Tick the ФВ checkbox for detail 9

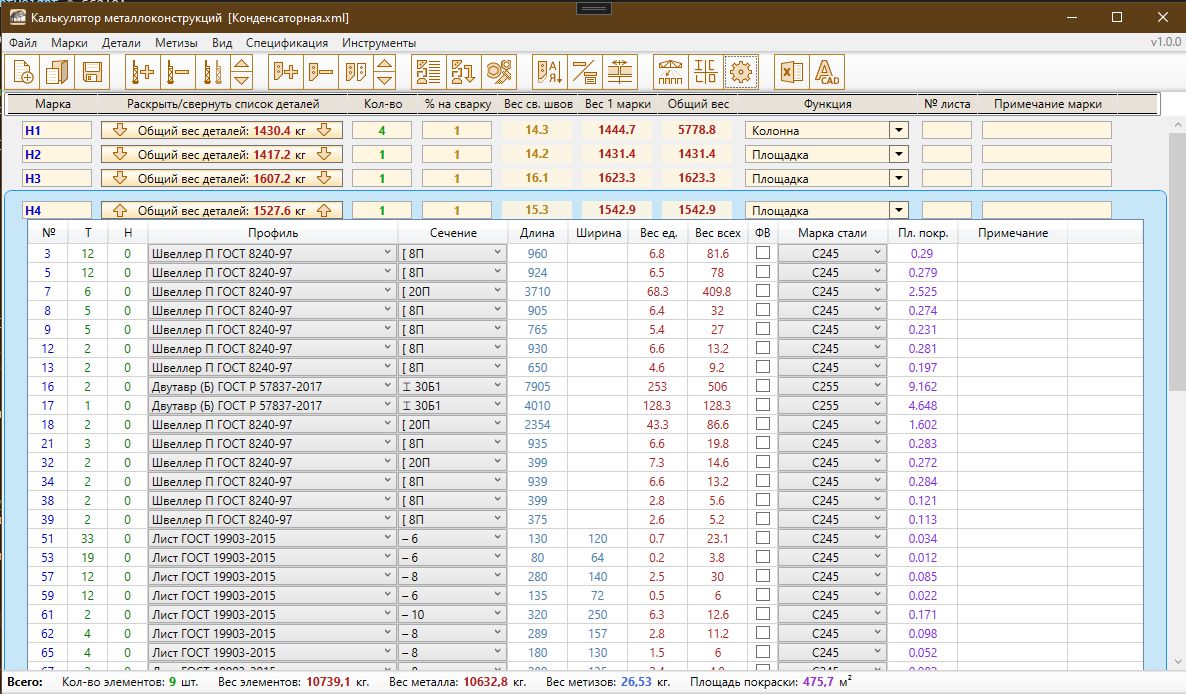(762, 329)
